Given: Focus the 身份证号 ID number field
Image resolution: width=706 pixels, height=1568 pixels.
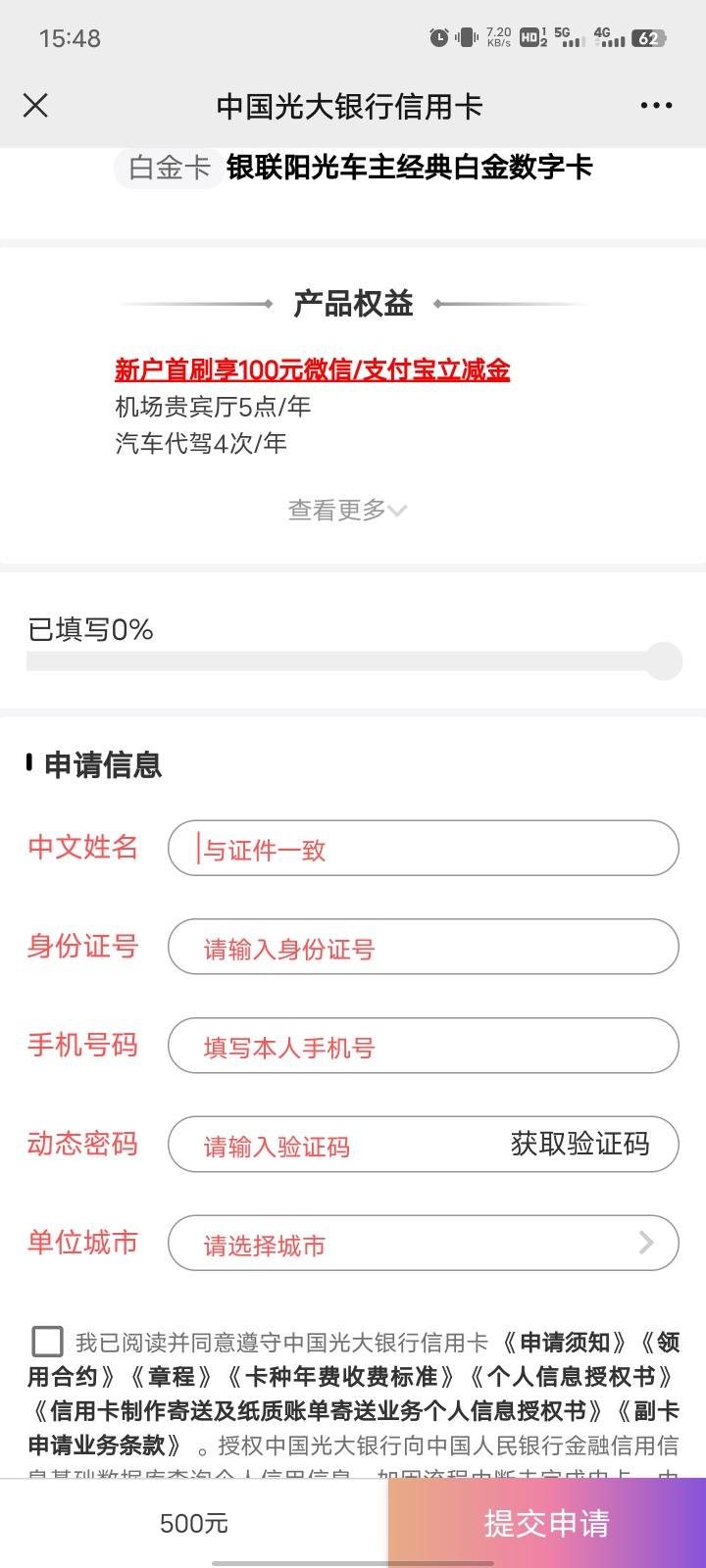Looking at the screenshot, I should (x=424, y=948).
